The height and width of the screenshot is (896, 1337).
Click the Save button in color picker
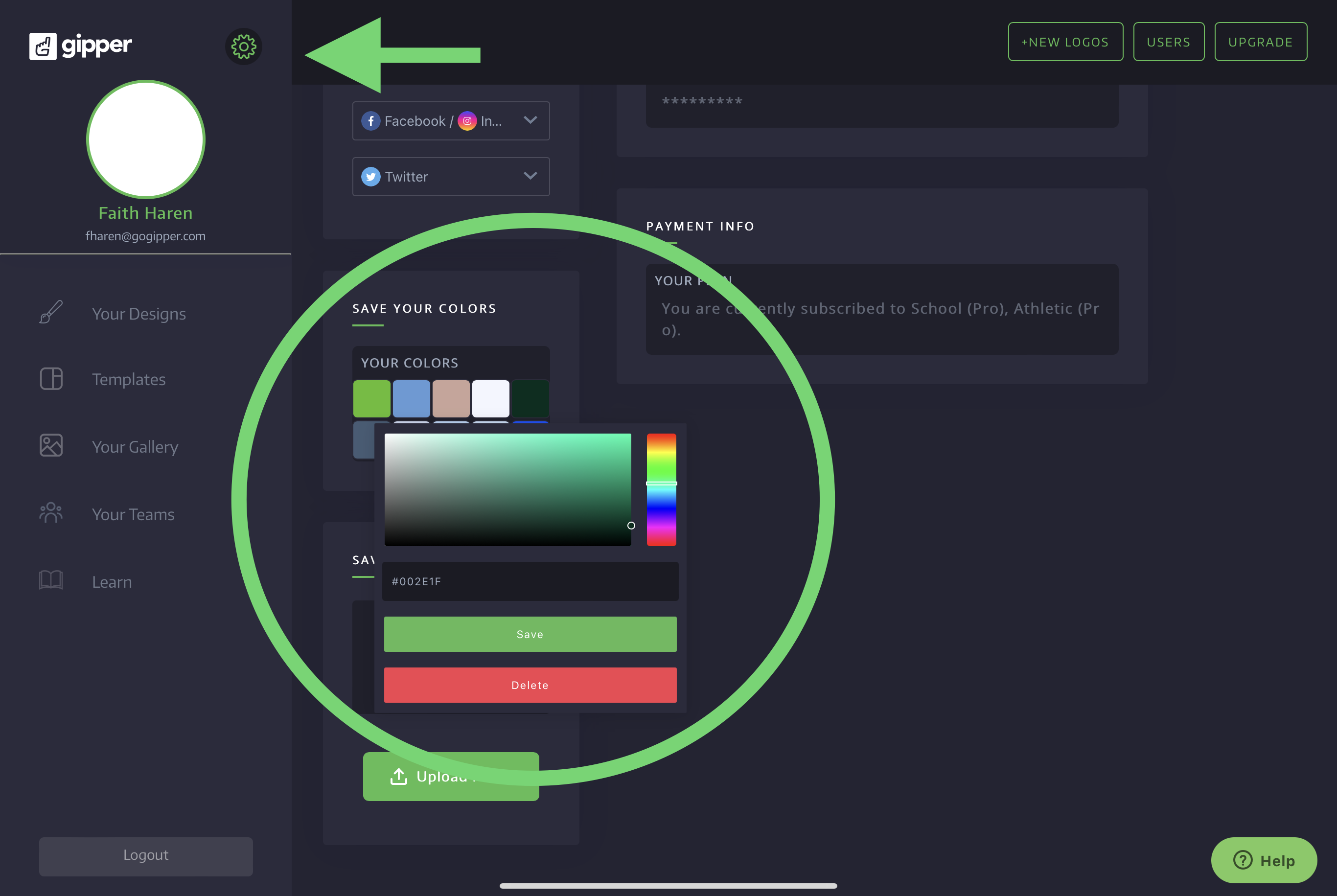pos(530,634)
